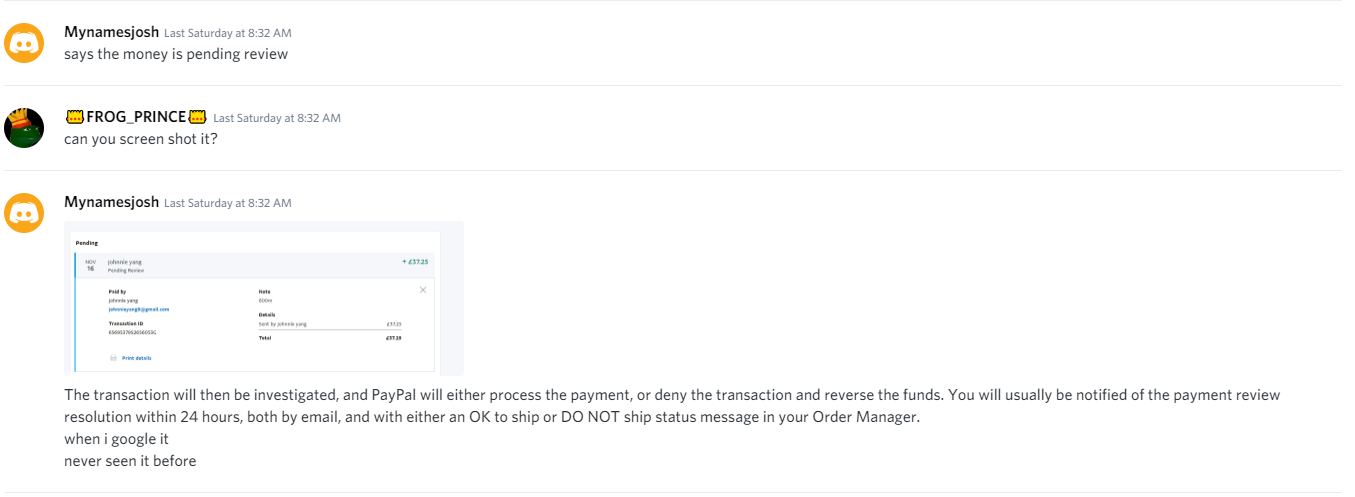Screen dimensions: 1355x497
Task: Click the Mynamesjosh username on first message
Action: [x=111, y=32]
